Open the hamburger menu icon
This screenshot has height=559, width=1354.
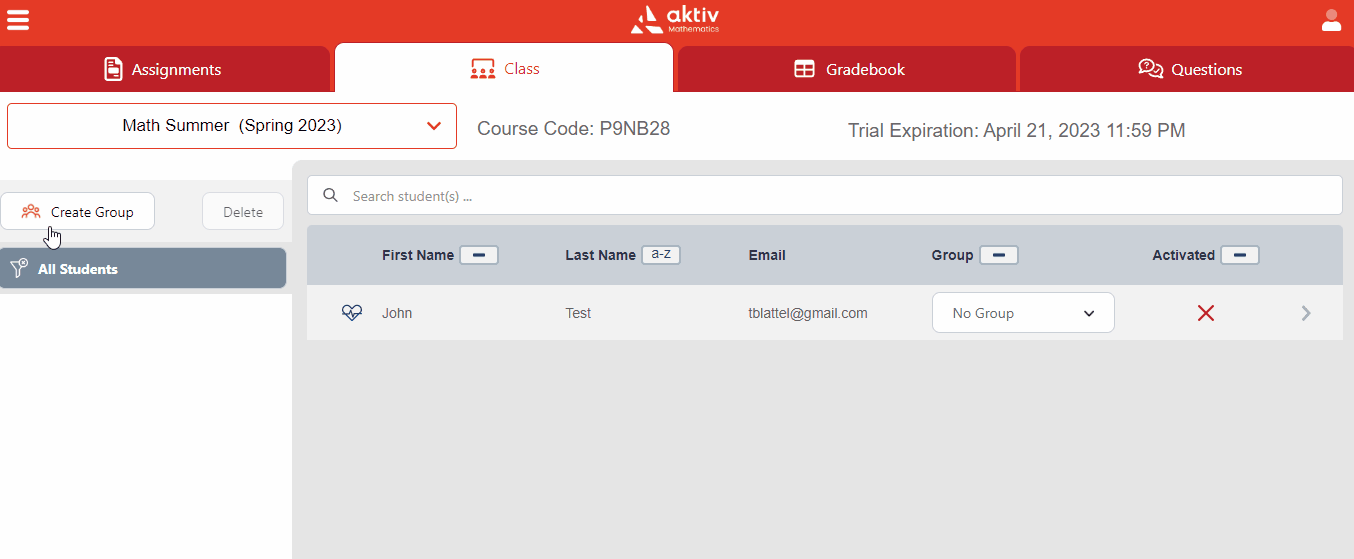pyautogui.click(x=18, y=20)
